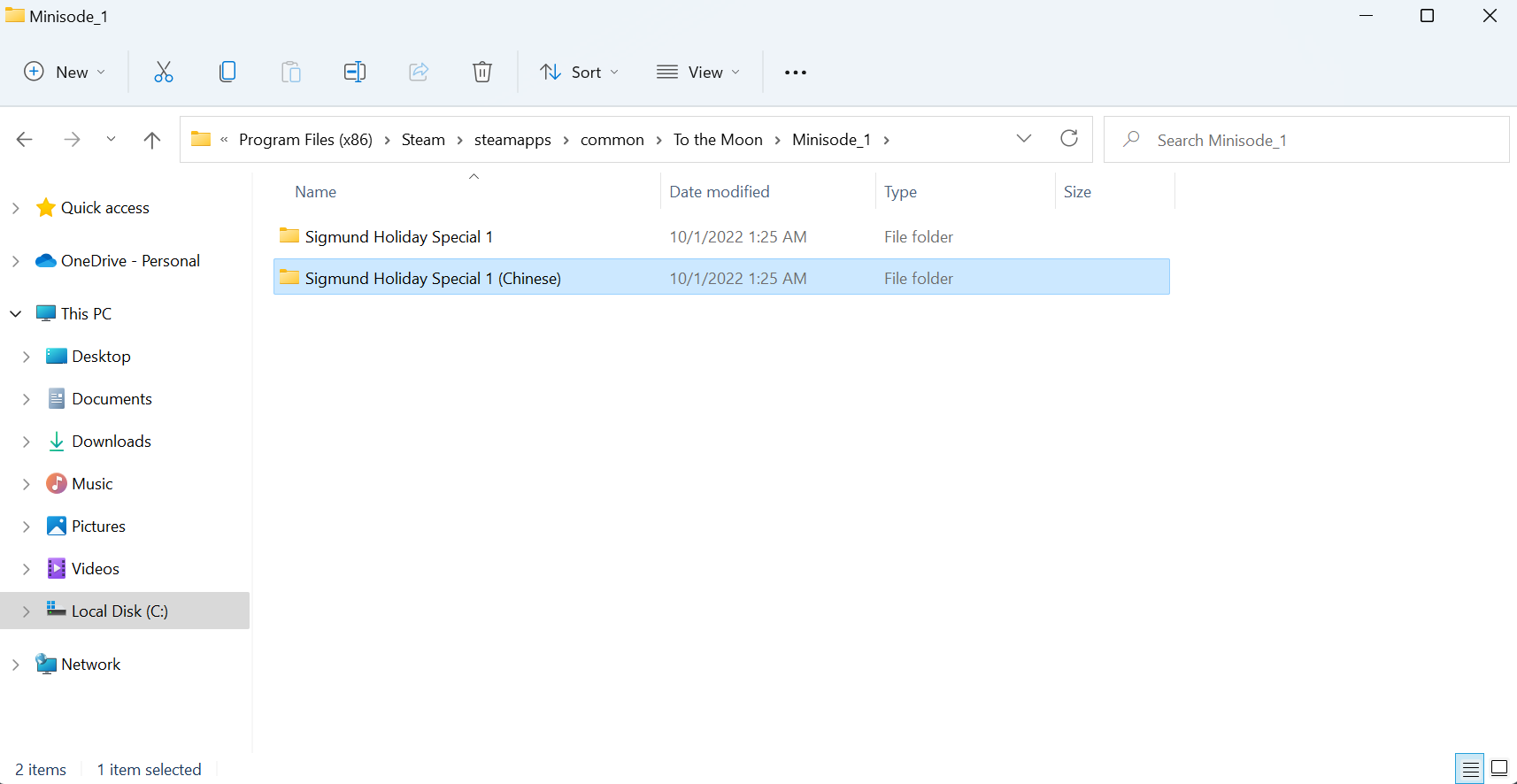Go to common breadcrumb segment
This screenshot has height=784, width=1517.
coord(612,140)
